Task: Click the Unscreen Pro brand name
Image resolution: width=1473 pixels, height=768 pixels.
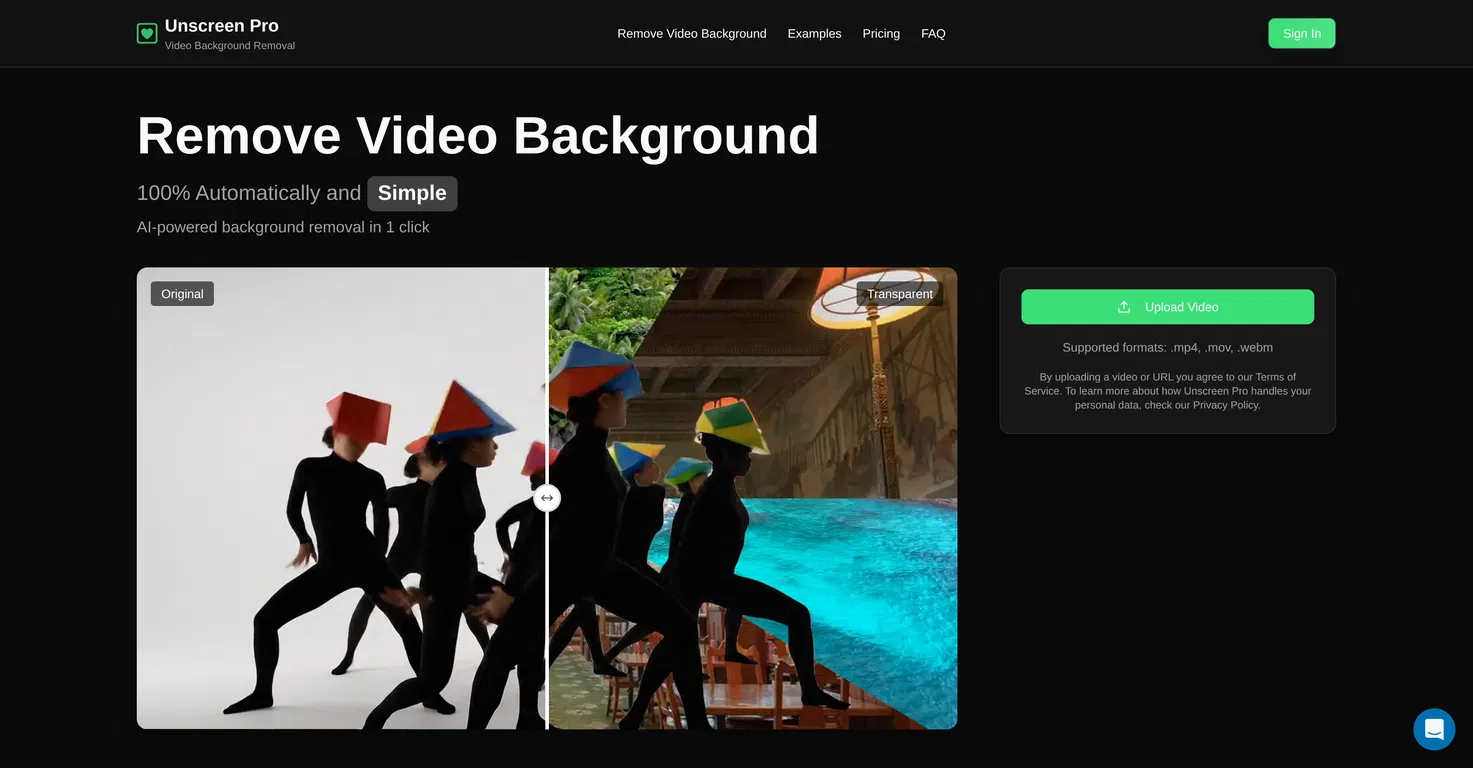Action: tap(221, 26)
